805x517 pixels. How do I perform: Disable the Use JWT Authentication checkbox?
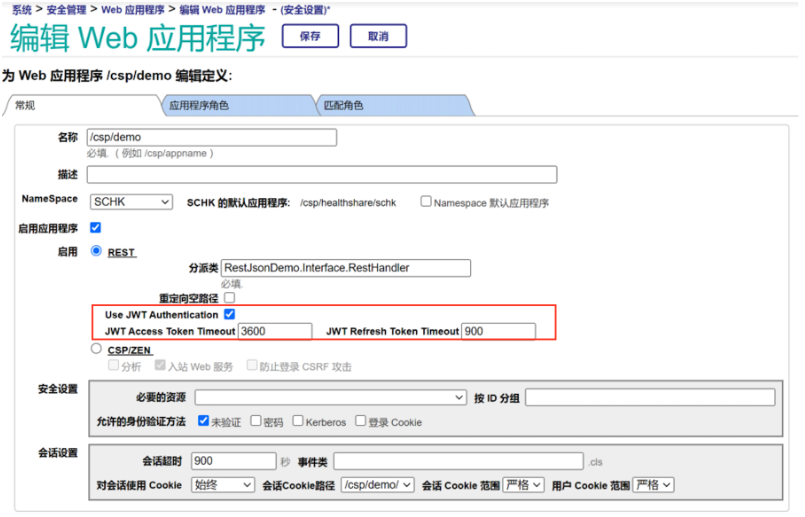coord(230,314)
